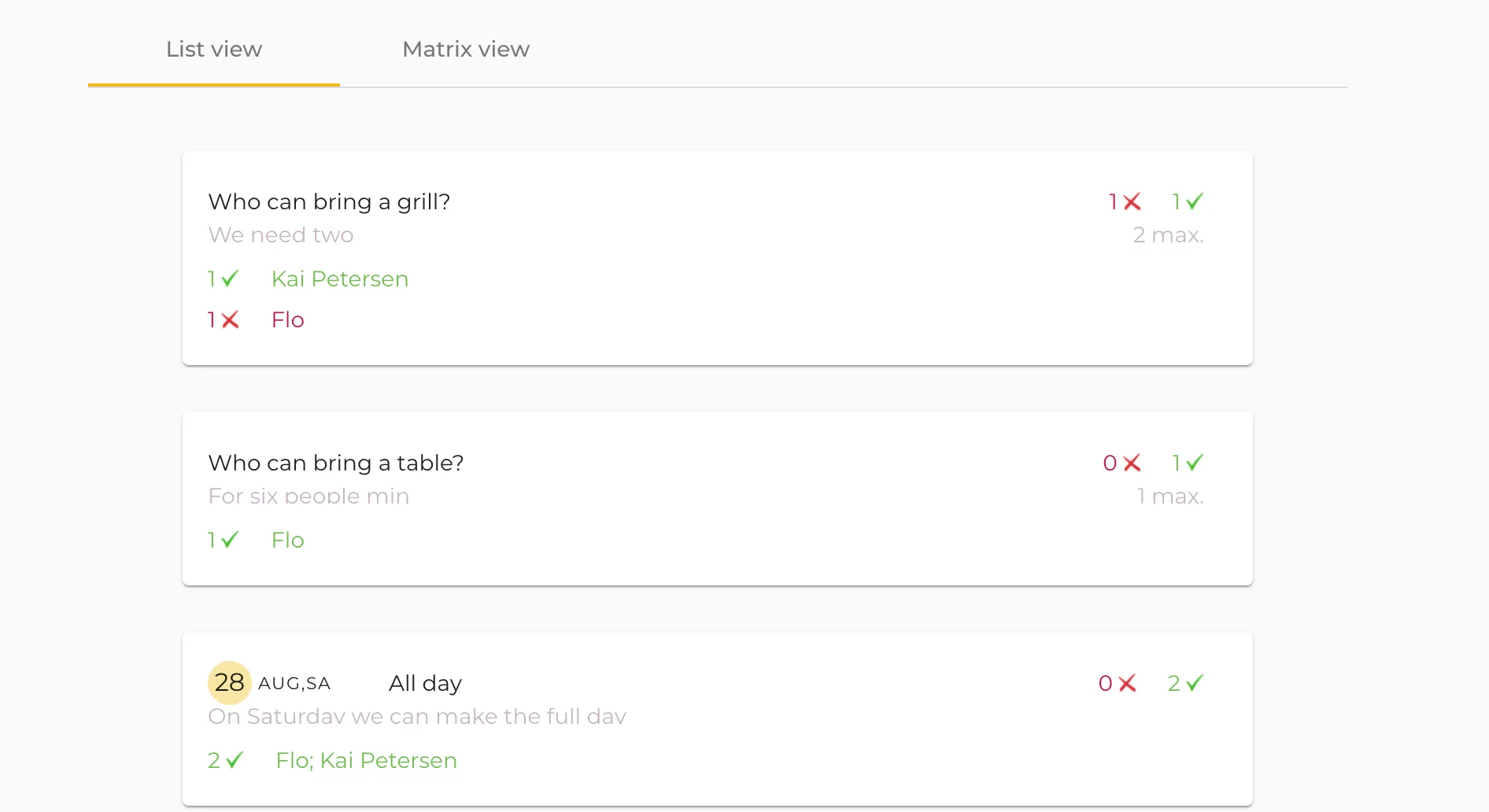Open the Matrix view tab
Image resolution: width=1489 pixels, height=812 pixels.
[x=466, y=50]
